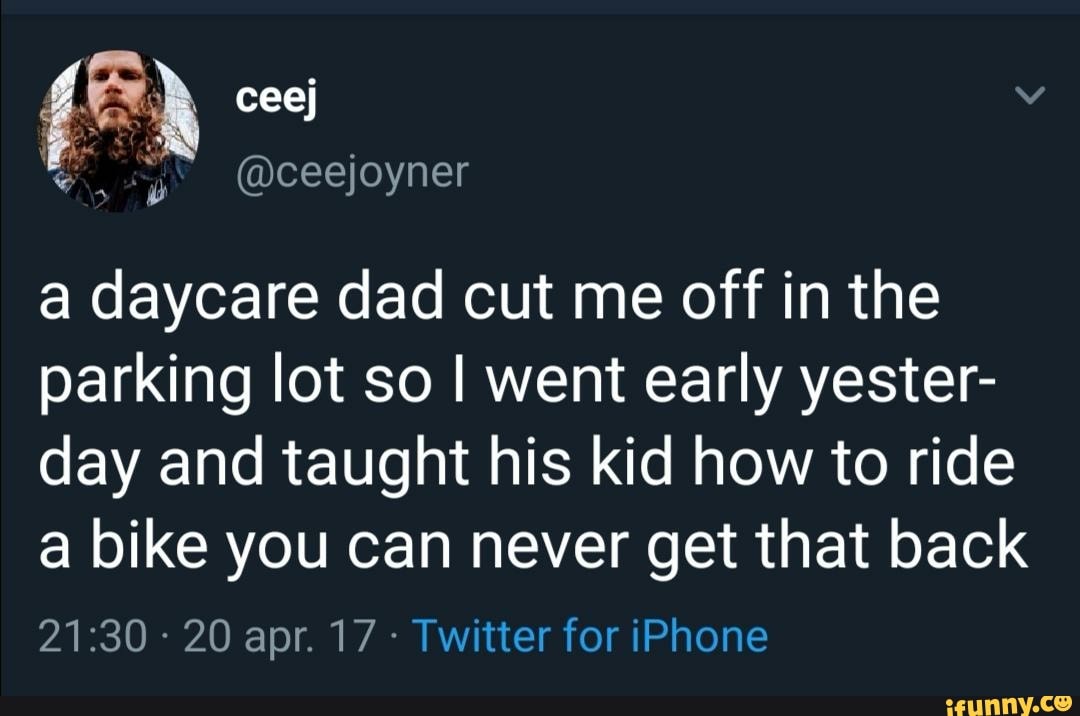Open the @ceejoyner handle link

(351, 172)
